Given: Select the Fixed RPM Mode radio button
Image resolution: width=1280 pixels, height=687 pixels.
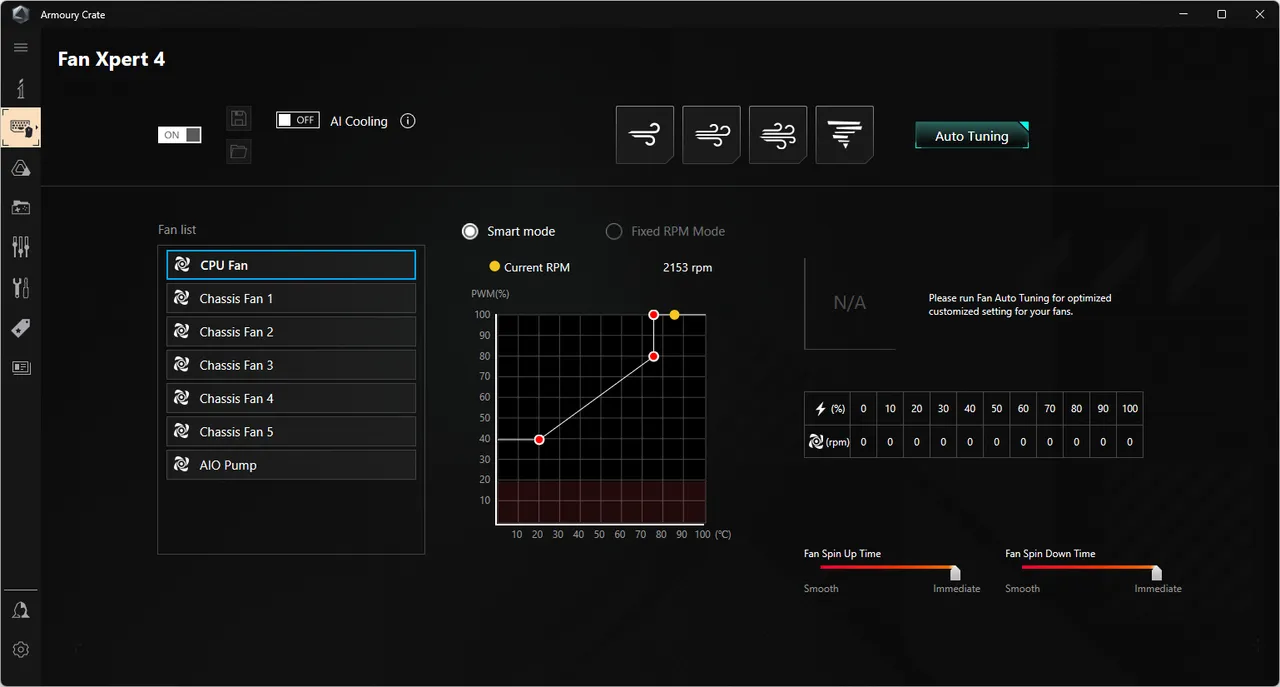Looking at the screenshot, I should (x=614, y=231).
